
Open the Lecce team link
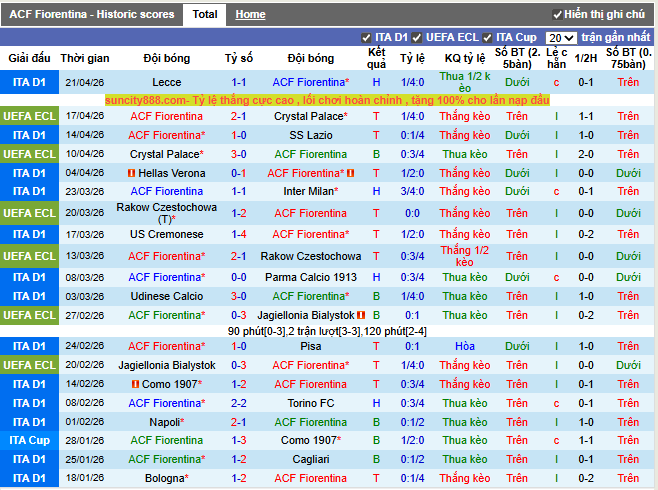167,82
